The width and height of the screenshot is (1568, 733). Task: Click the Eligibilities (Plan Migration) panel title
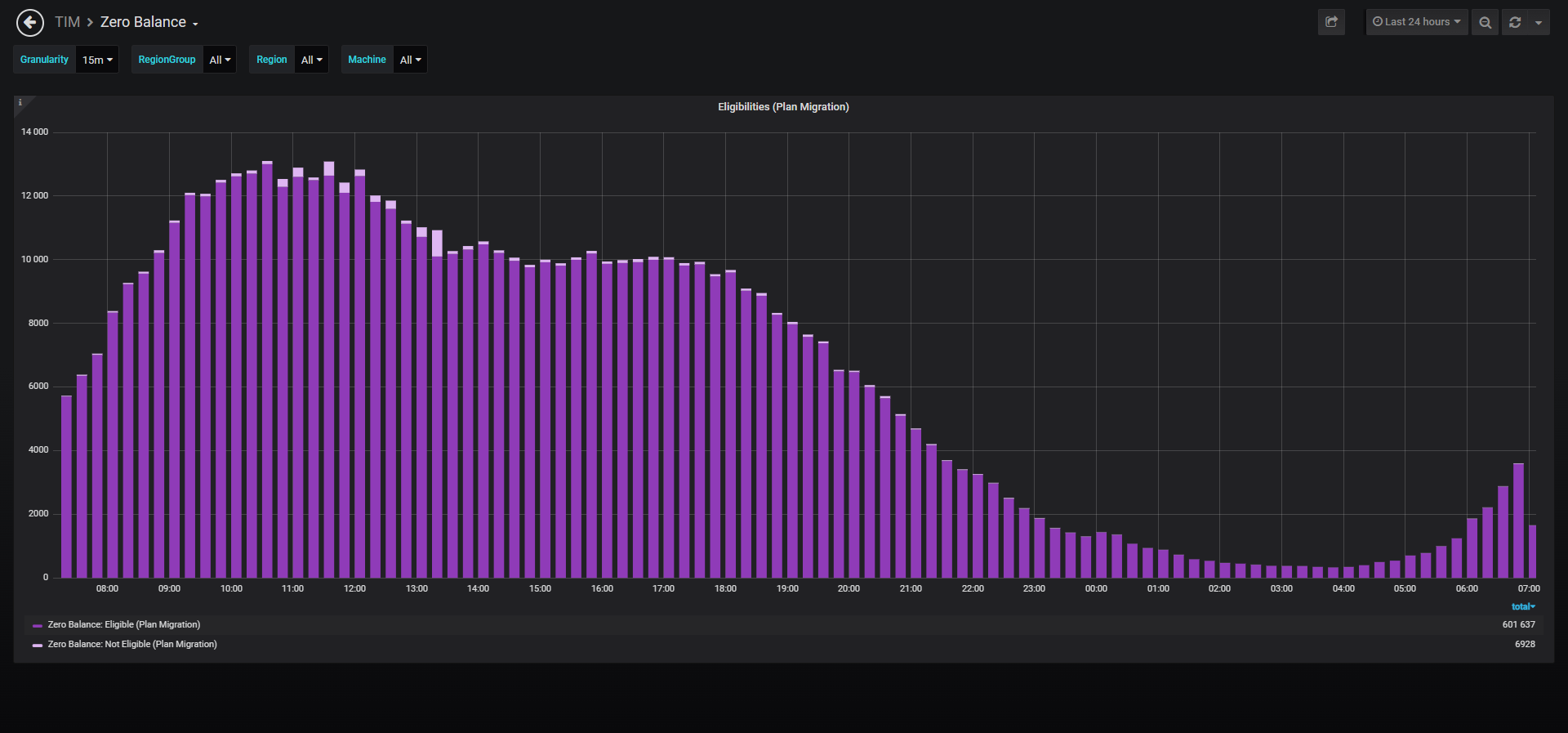pos(783,107)
